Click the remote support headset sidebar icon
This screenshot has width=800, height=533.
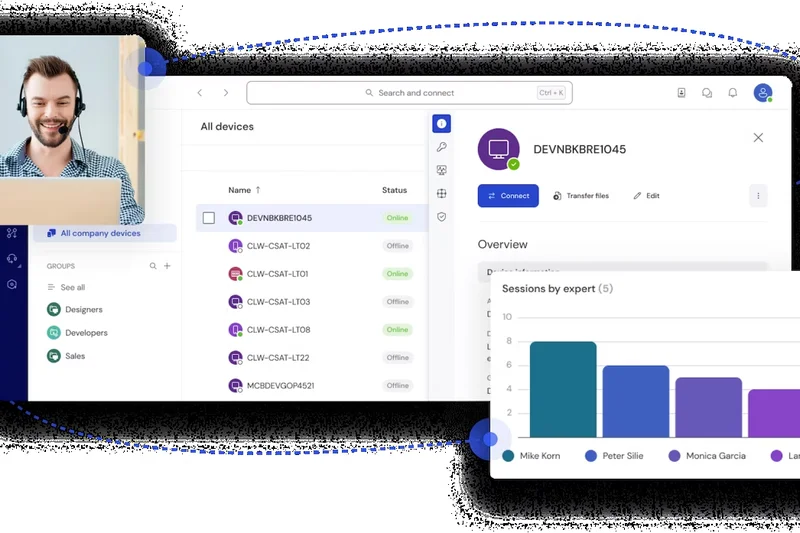pyautogui.click(x=12, y=259)
